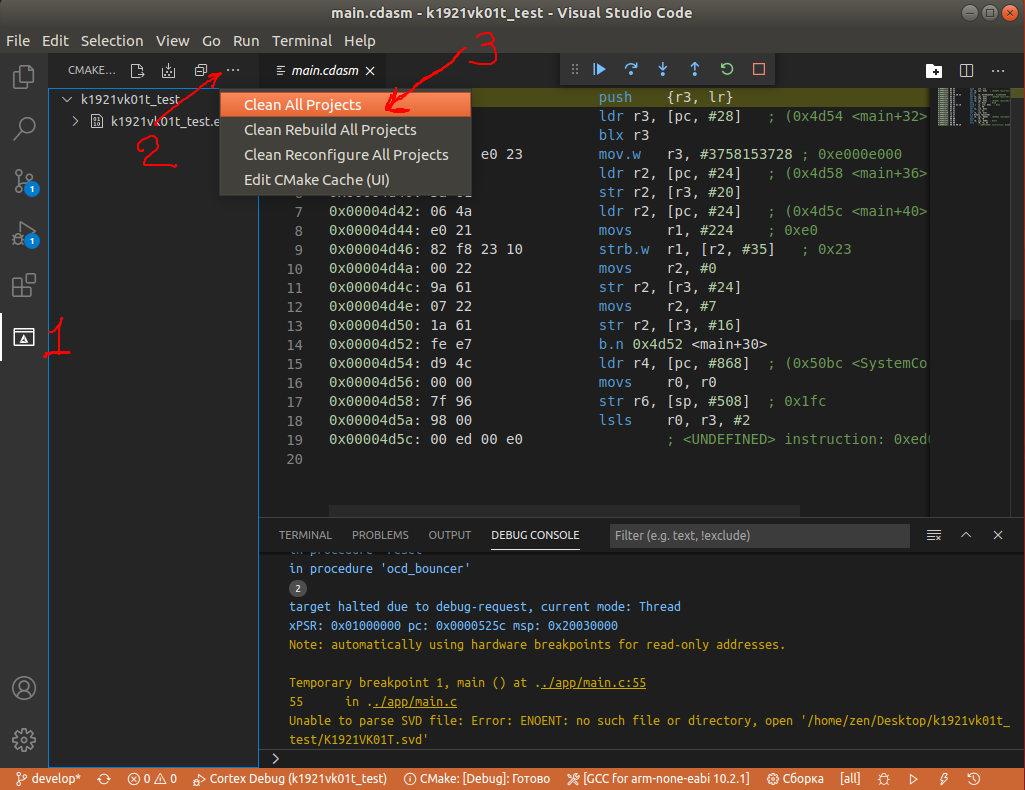Open the Manage gear icon

point(24,740)
